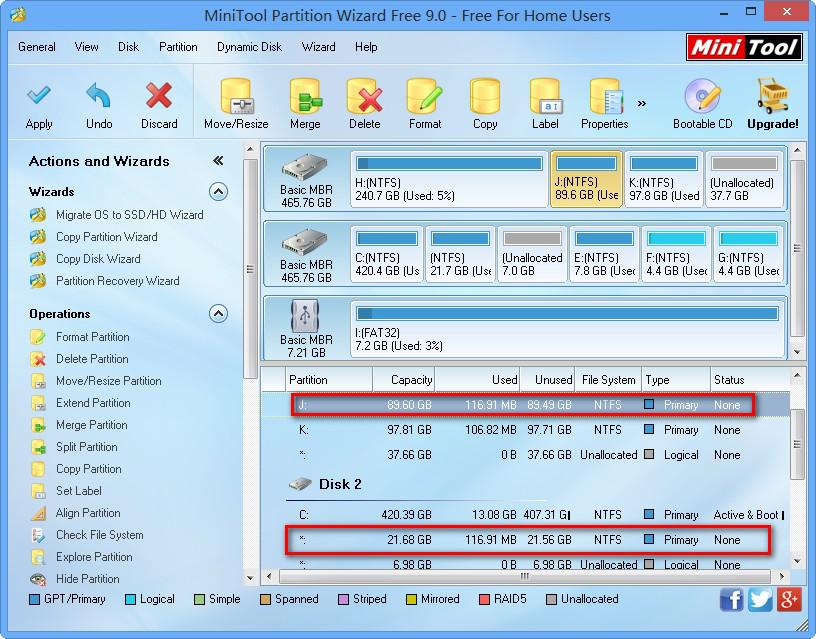Show more toolbar items with the chevron
This screenshot has width=816, height=639.
point(642,103)
